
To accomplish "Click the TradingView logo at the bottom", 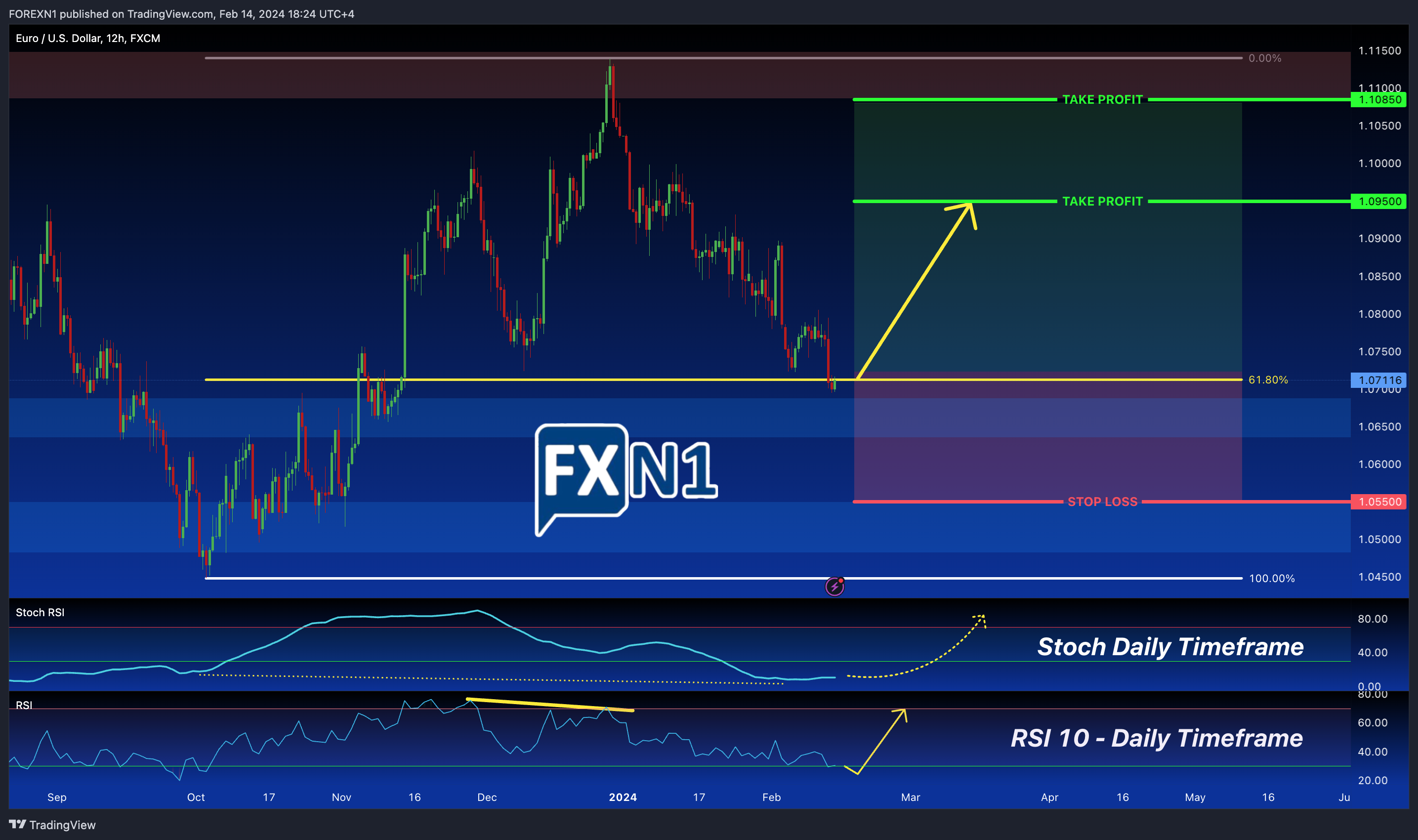I will tap(53, 825).
